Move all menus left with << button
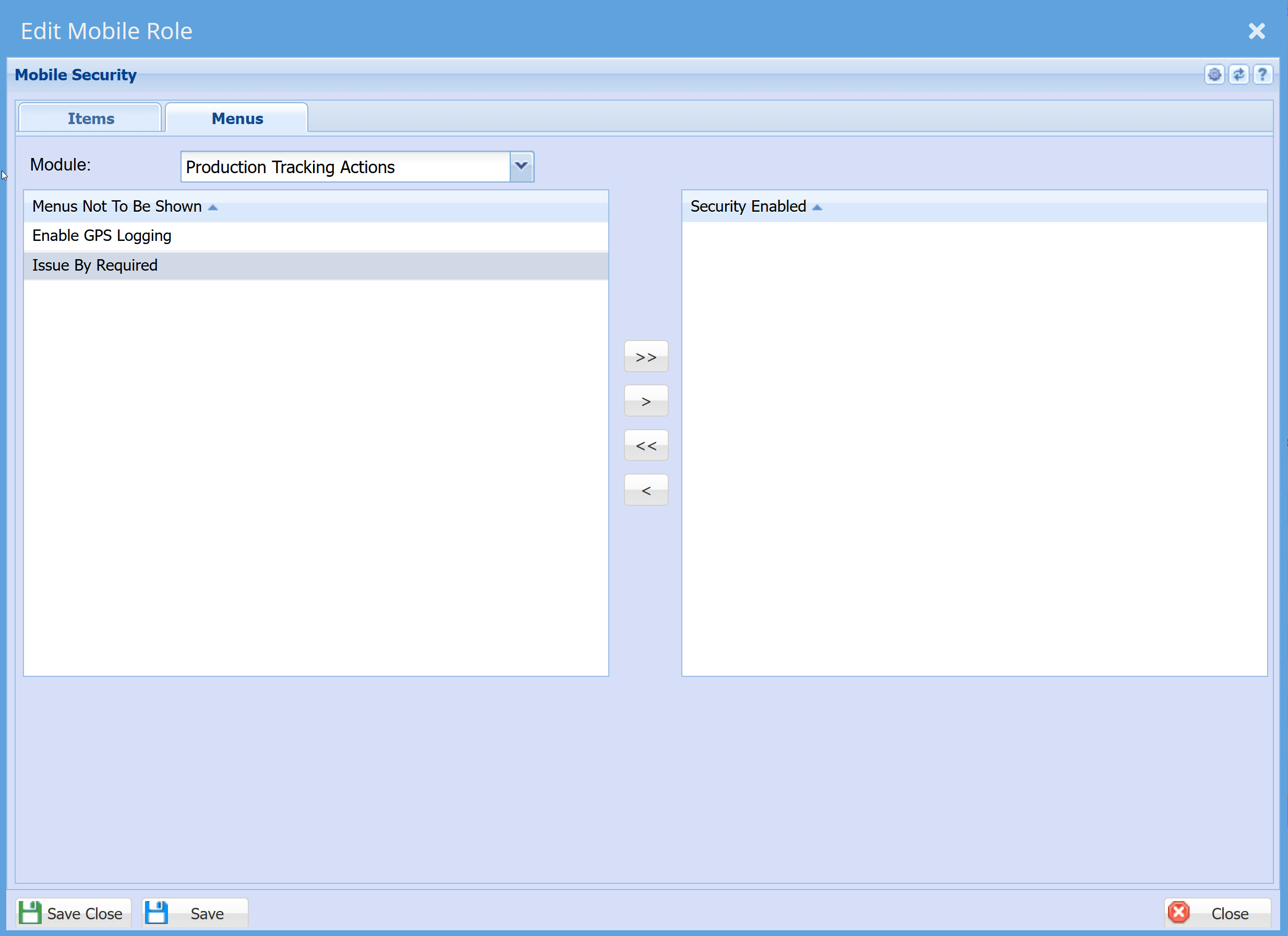This screenshot has height=936, width=1288. click(x=646, y=445)
